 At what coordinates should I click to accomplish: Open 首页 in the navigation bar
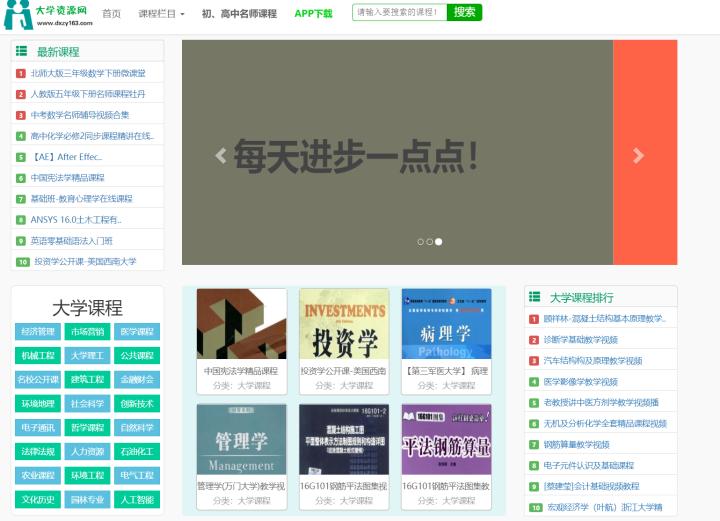point(111,14)
